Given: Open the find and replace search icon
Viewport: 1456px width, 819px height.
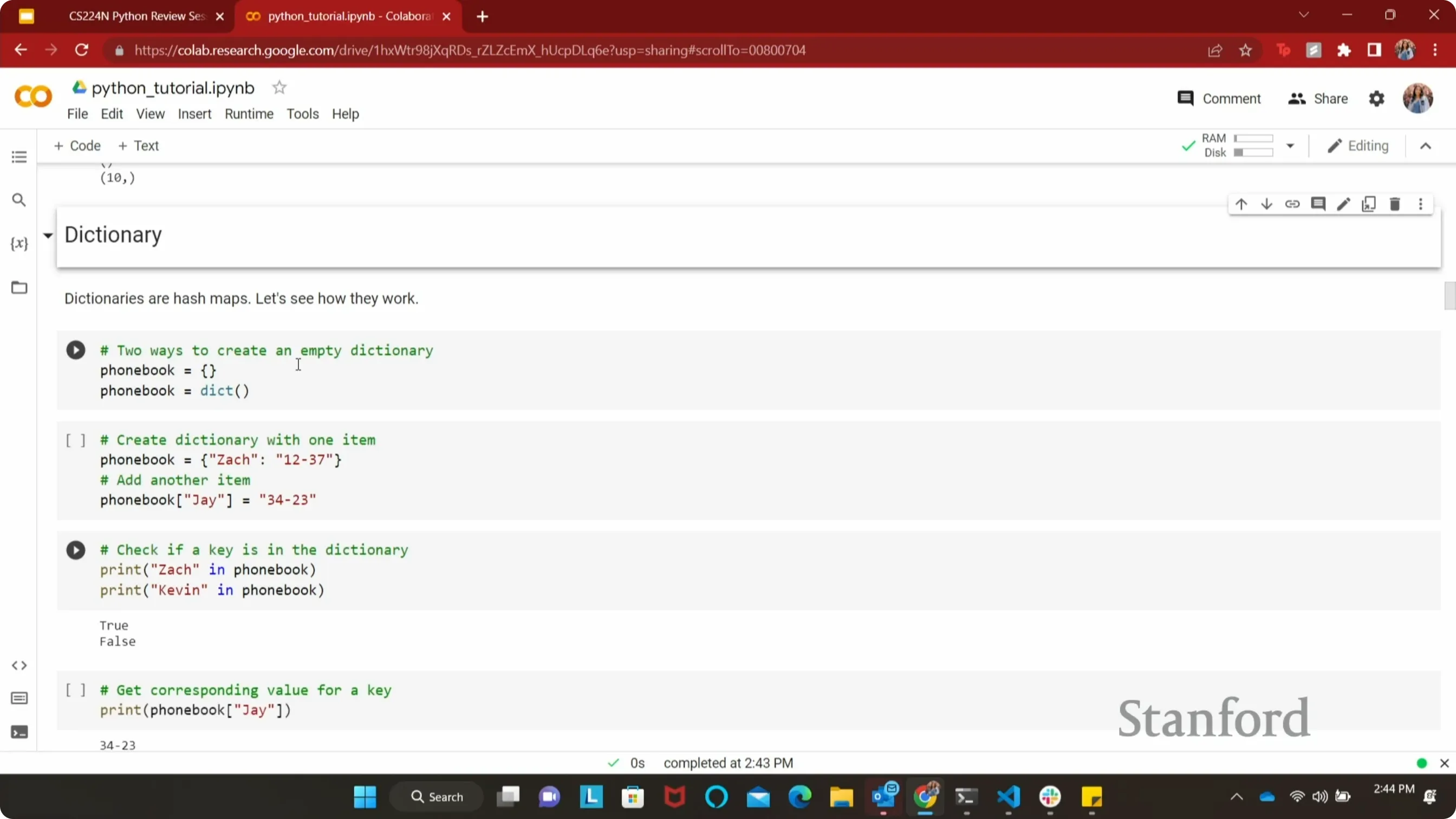Looking at the screenshot, I should click(x=19, y=200).
